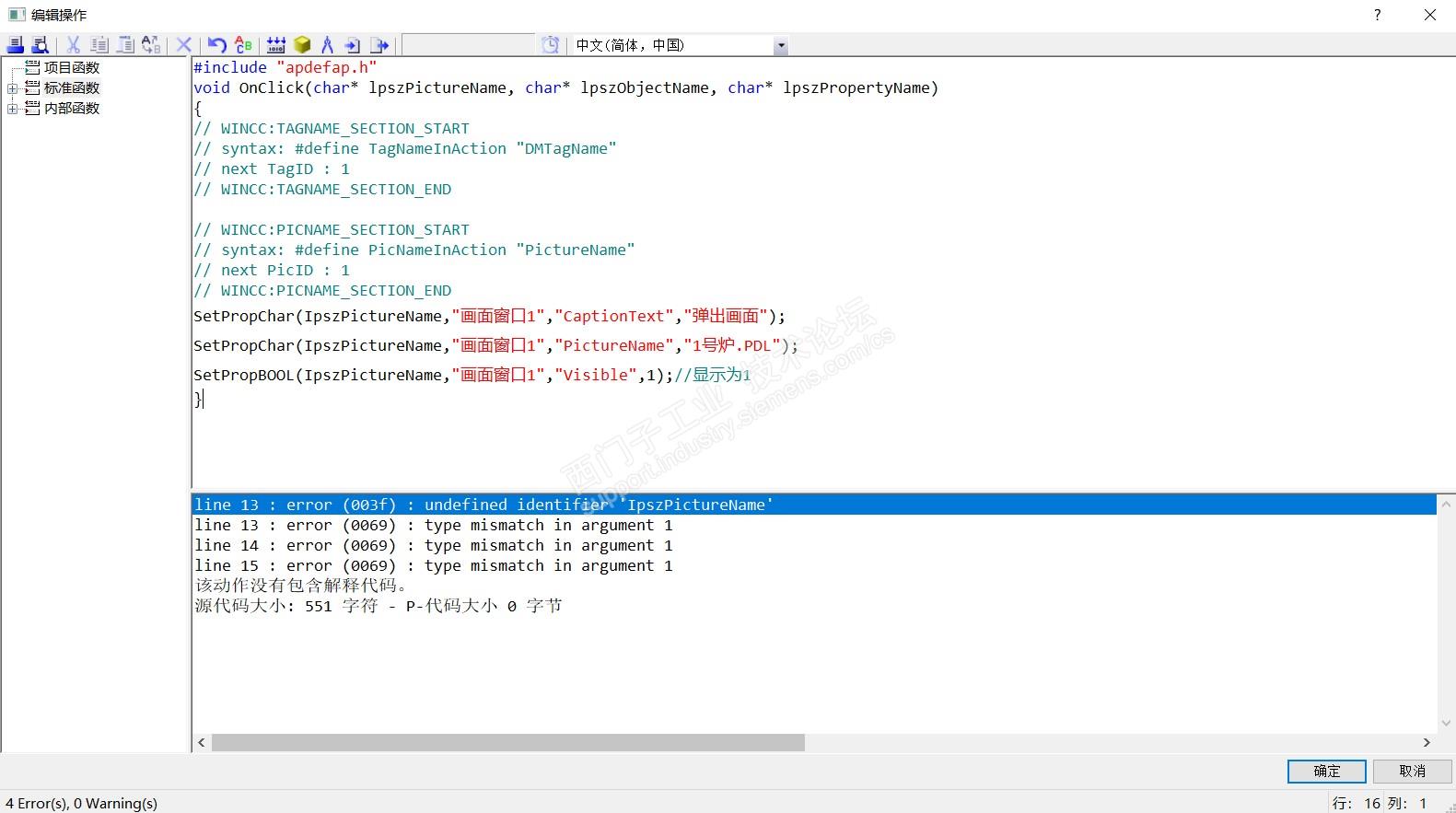Select 项目函数 in the function tree
Viewport: 1456px width, 813px height.
[x=72, y=67]
